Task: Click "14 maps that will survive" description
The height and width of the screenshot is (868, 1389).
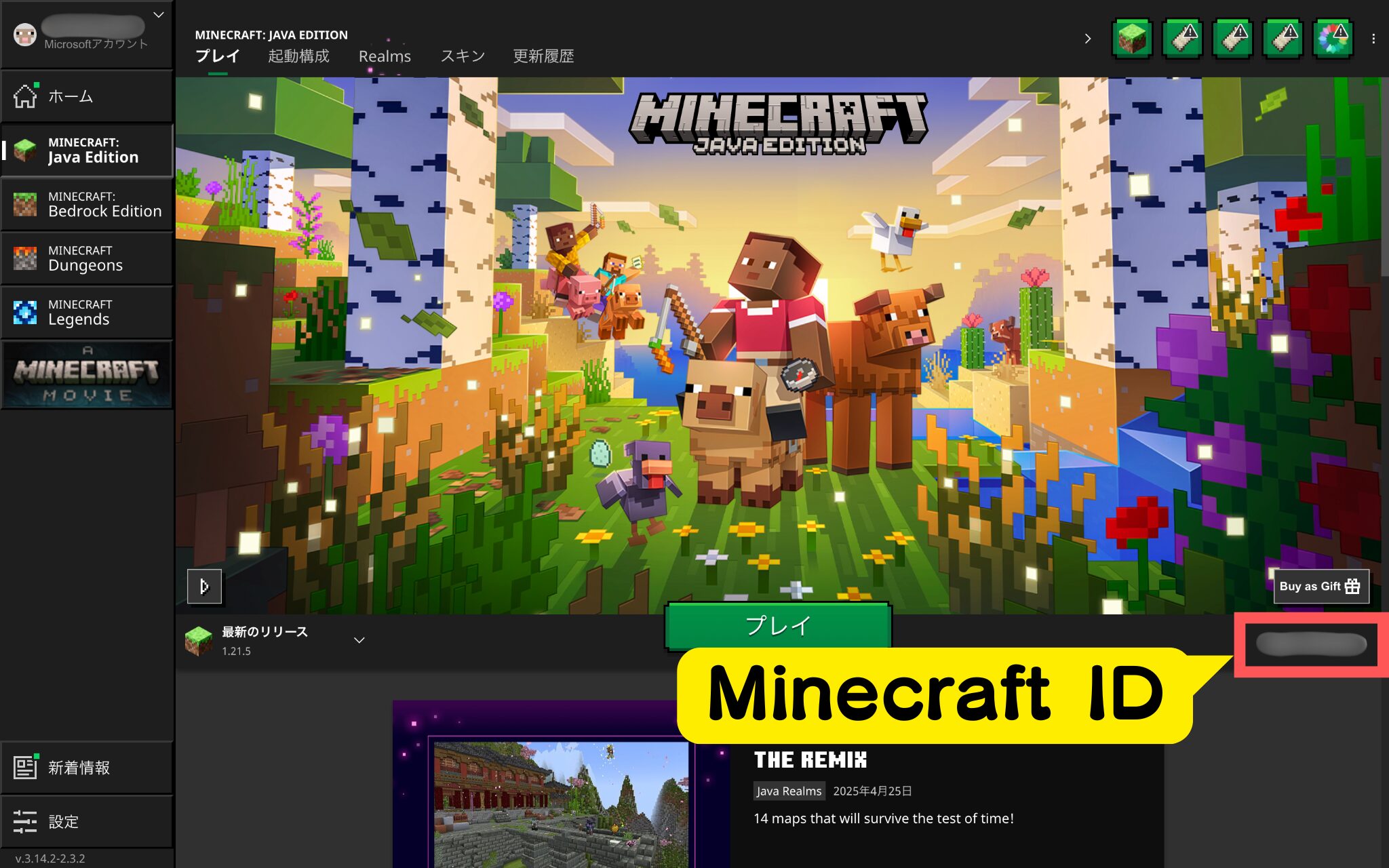Action: 884,818
